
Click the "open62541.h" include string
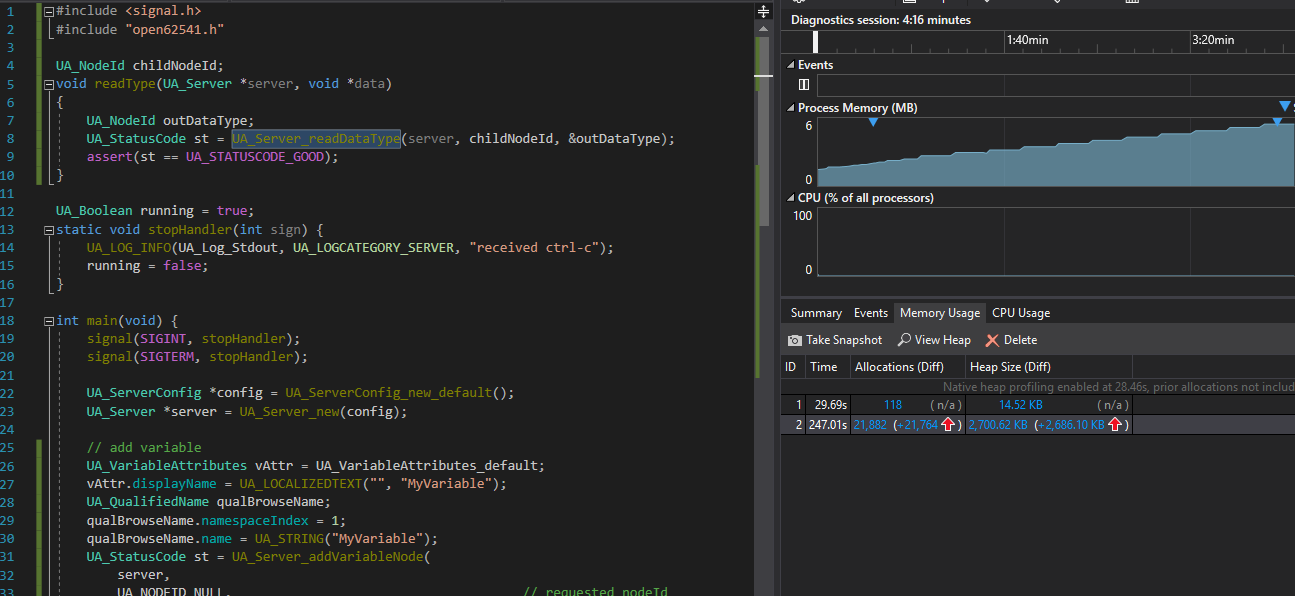point(175,29)
